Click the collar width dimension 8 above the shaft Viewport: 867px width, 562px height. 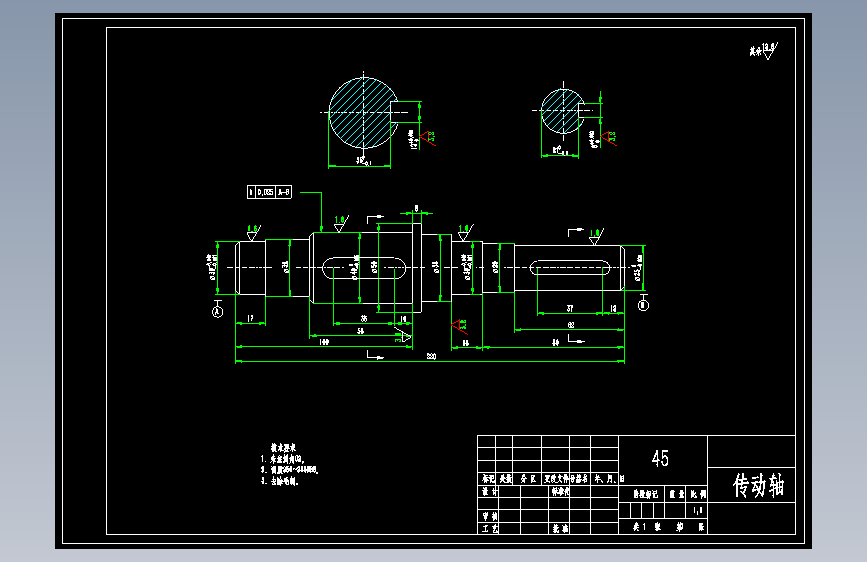click(x=416, y=209)
